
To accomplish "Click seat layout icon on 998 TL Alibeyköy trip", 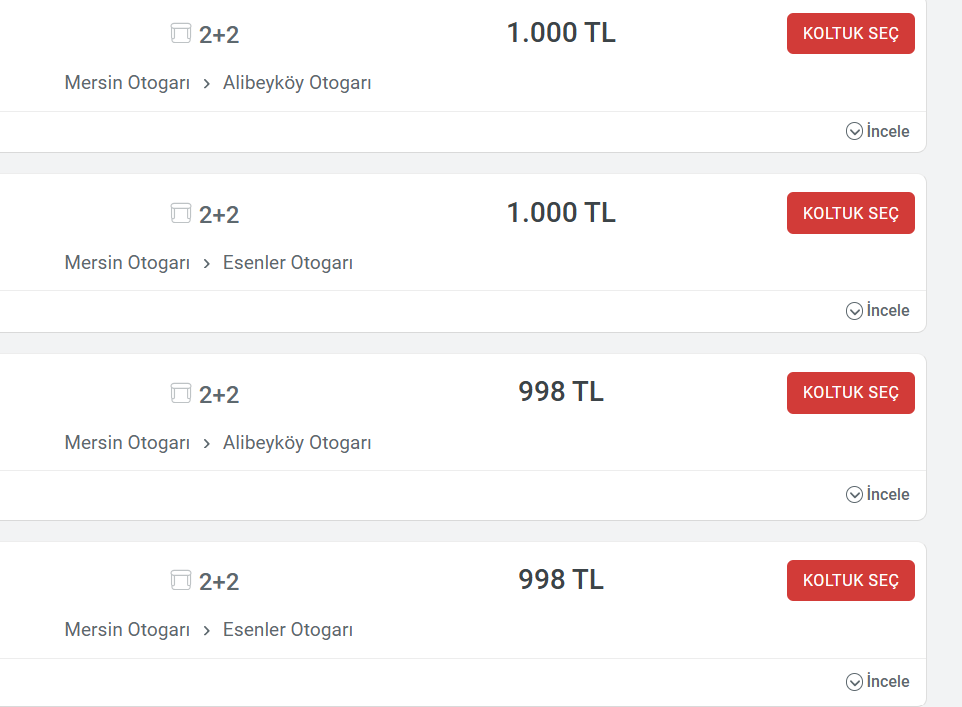I will [x=180, y=393].
